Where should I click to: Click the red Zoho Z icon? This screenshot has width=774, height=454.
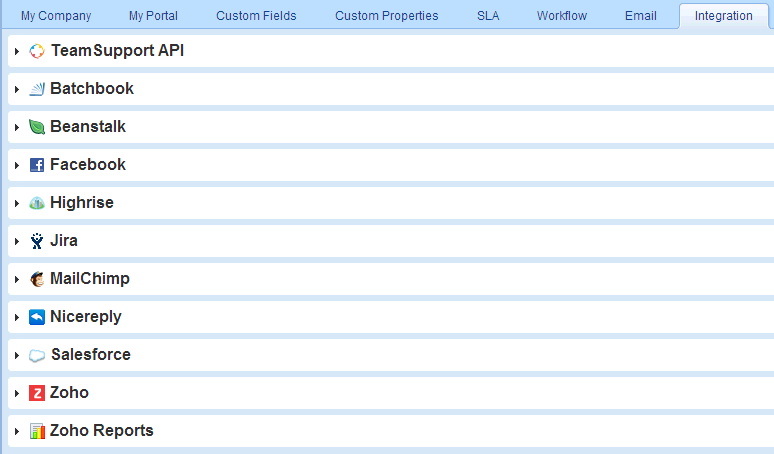pyautogui.click(x=37, y=393)
